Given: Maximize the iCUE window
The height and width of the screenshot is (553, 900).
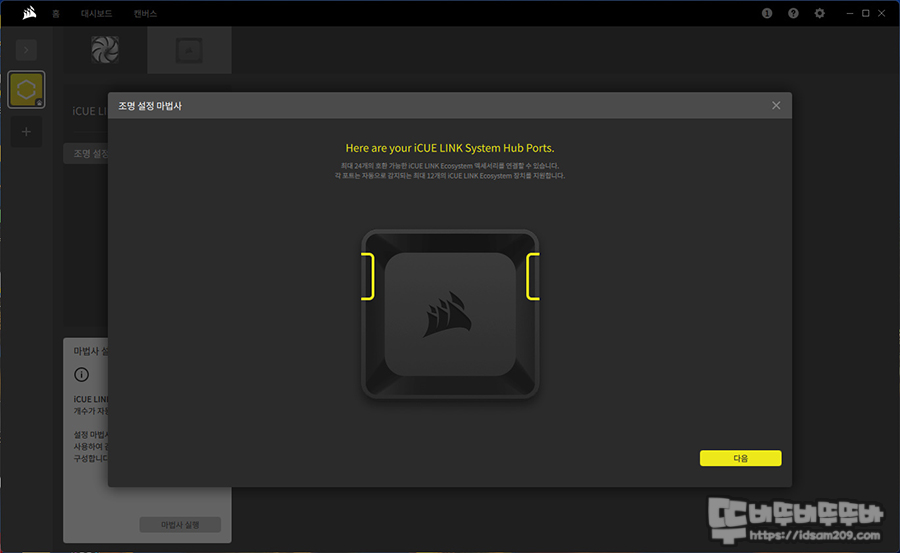Looking at the screenshot, I should pos(866,13).
